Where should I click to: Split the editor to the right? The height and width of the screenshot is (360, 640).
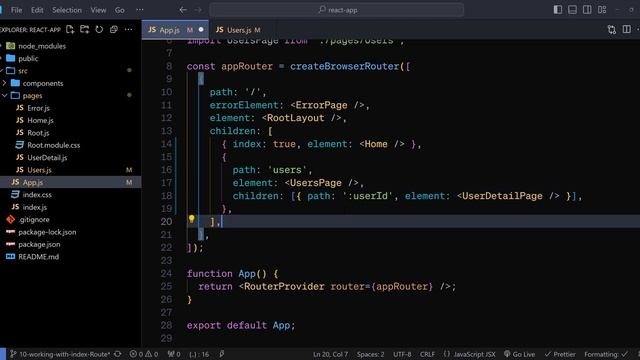point(627,29)
